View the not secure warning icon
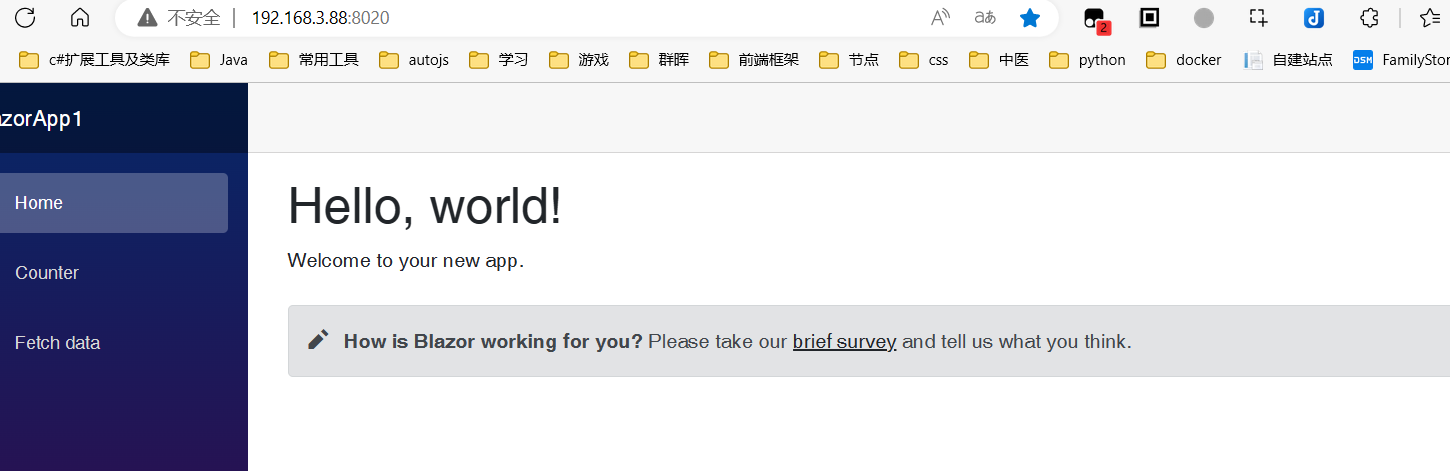1450x471 pixels. coord(148,17)
